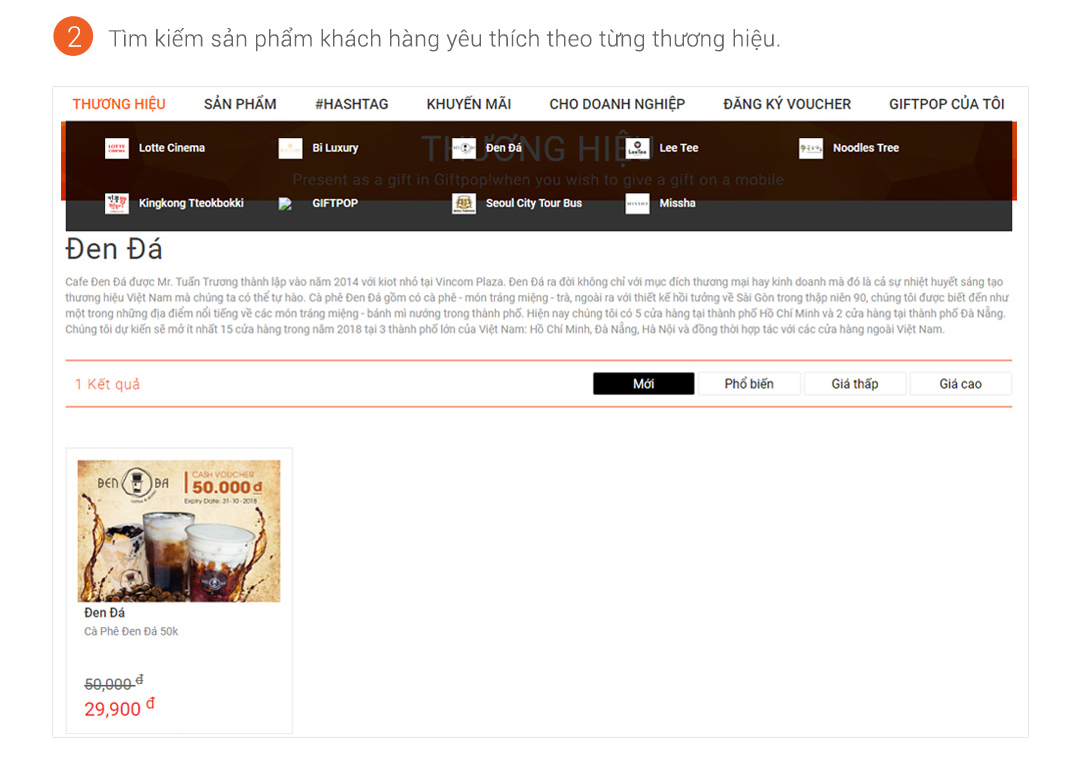
Task: Select Seoul City Tour Bus link
Action: (534, 203)
